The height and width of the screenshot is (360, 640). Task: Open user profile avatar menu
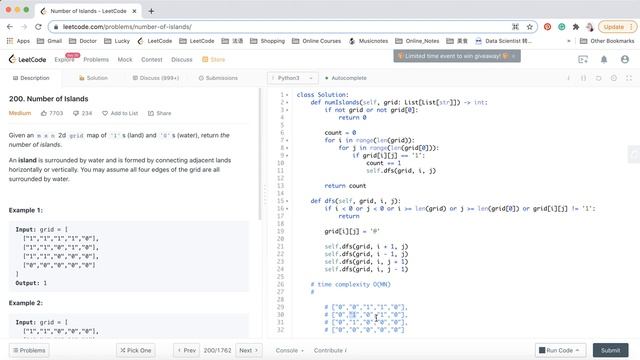coord(624,60)
